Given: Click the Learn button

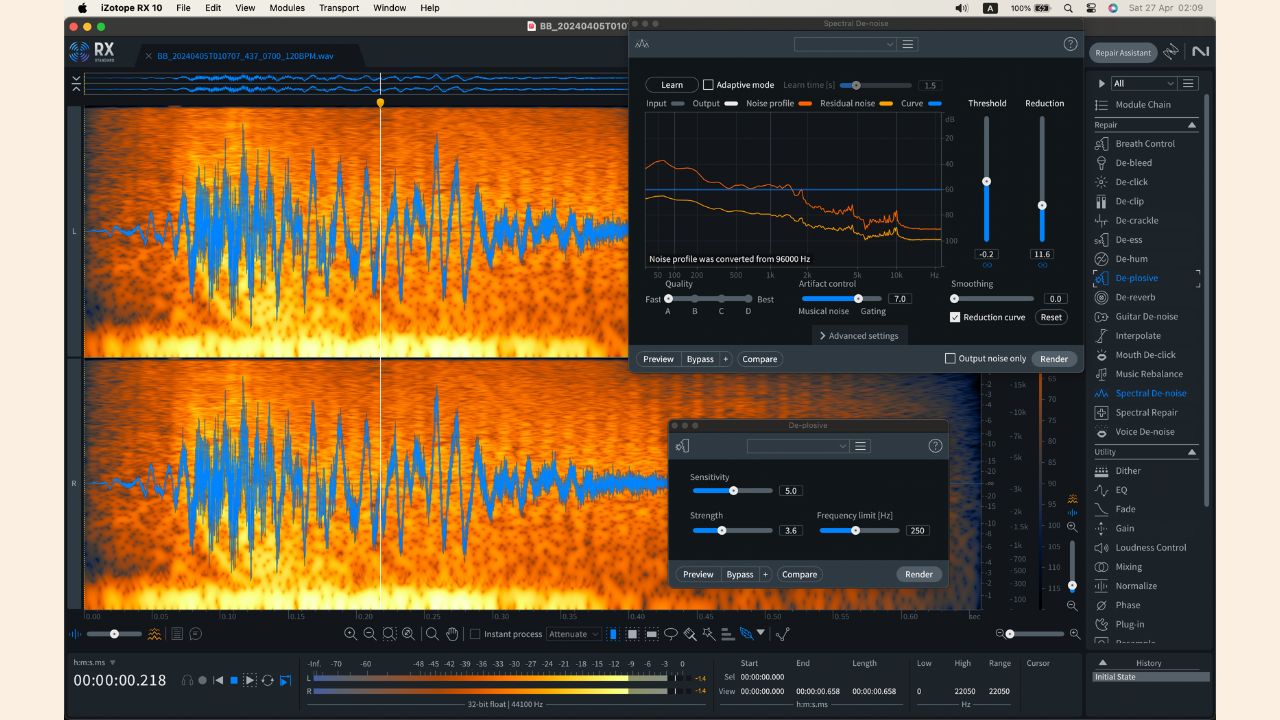Looking at the screenshot, I should (672, 85).
